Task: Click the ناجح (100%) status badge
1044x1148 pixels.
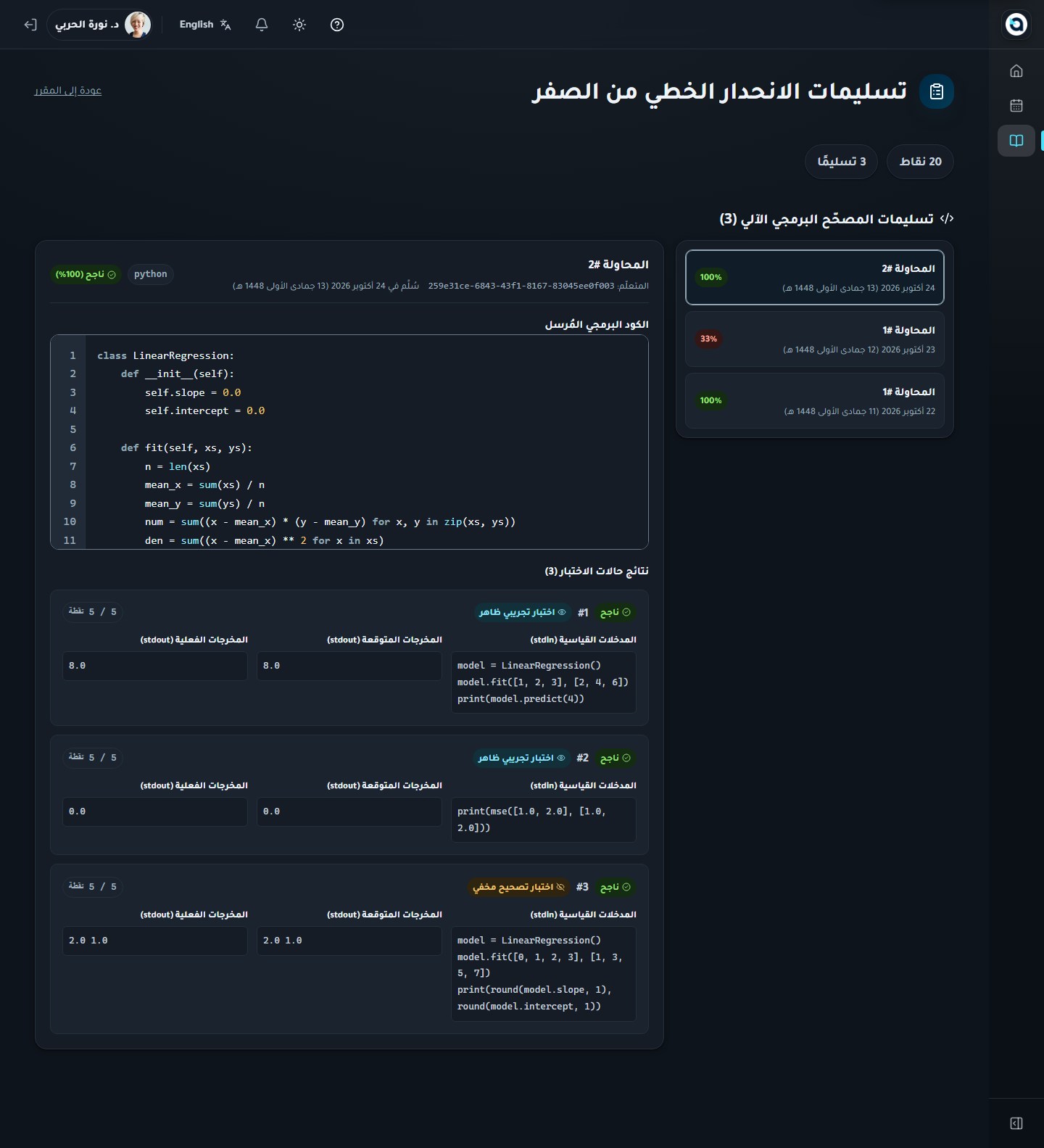Action: coord(86,274)
